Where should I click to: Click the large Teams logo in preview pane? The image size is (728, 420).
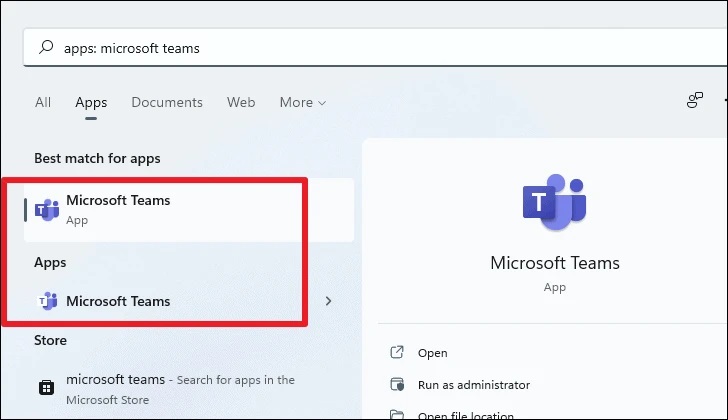[554, 202]
